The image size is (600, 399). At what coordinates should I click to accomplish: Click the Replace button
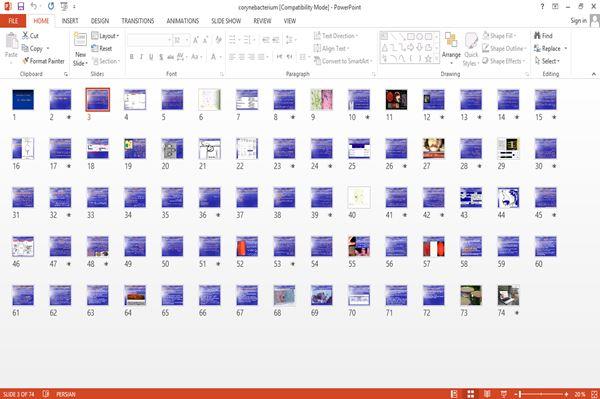point(550,48)
